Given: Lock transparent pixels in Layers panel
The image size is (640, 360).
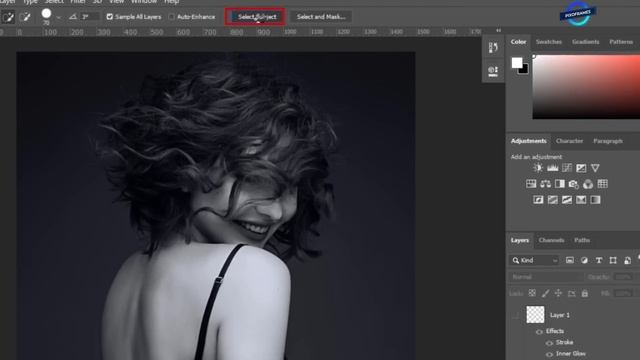Looking at the screenshot, I should 532,293.
